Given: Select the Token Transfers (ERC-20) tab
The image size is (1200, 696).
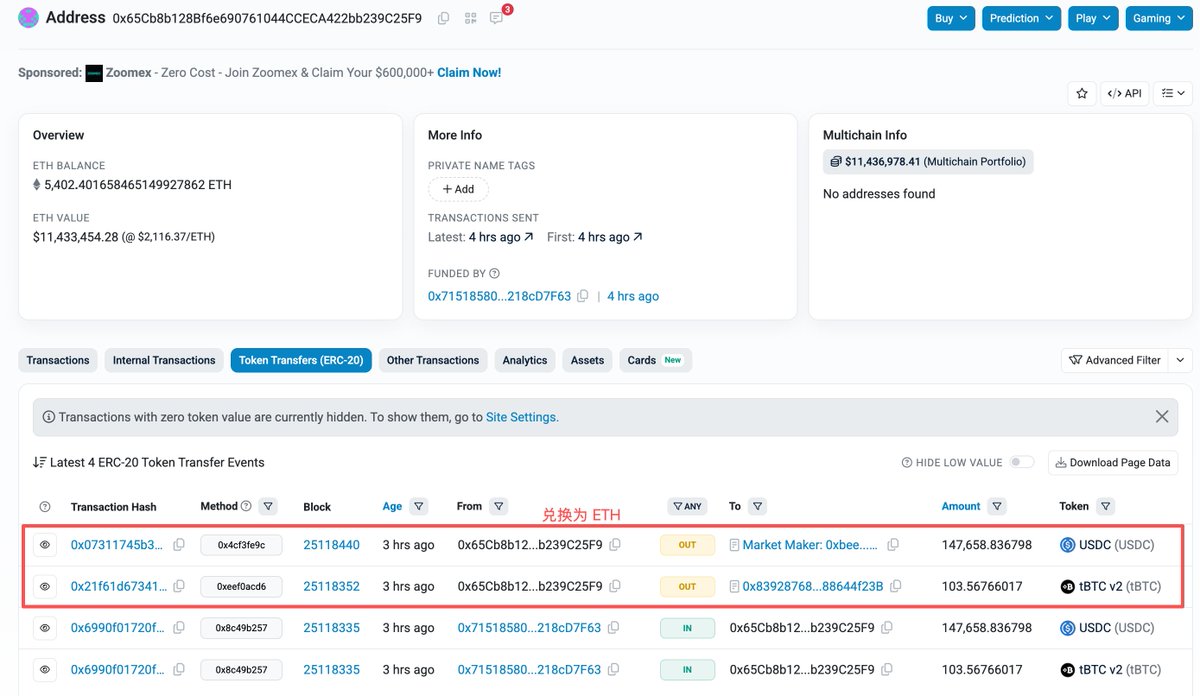Looking at the screenshot, I should pyautogui.click(x=301, y=360).
